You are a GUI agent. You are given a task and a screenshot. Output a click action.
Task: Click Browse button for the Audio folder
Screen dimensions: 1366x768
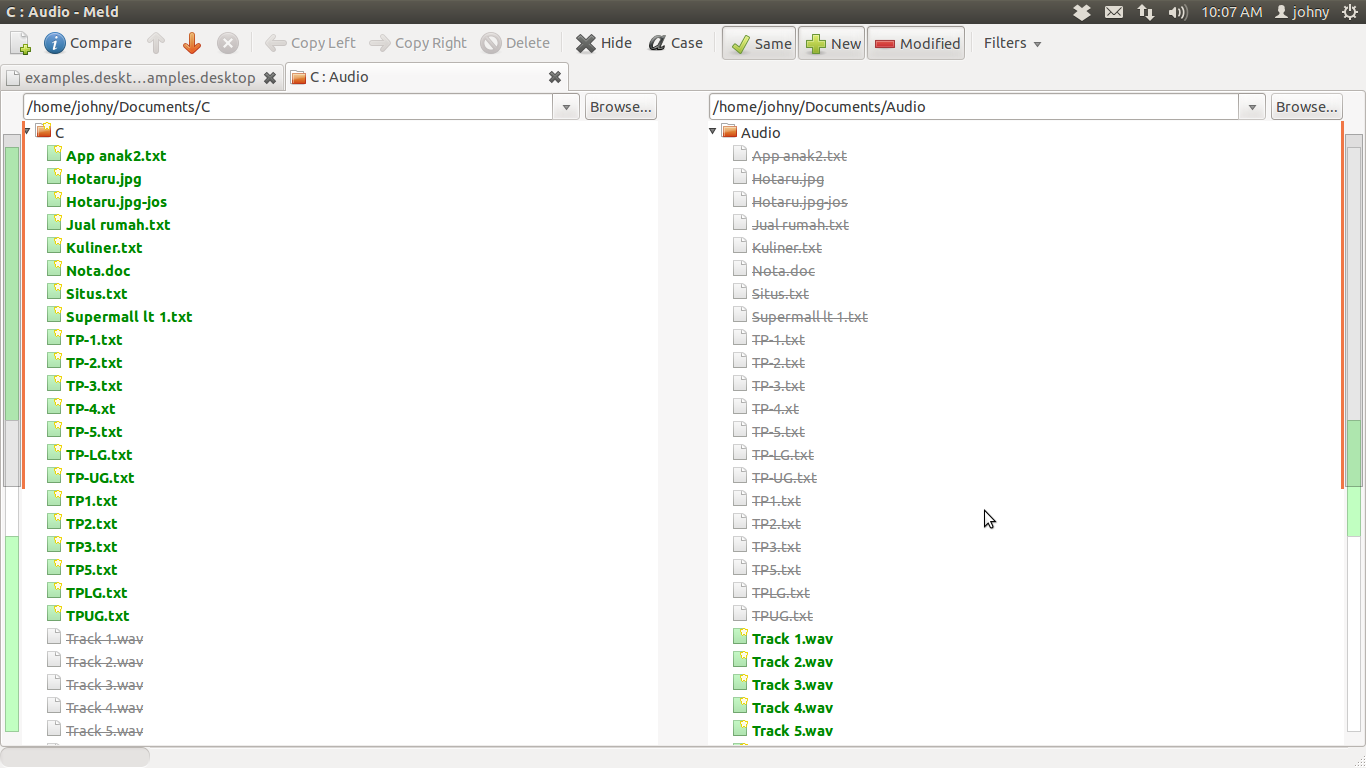1306,107
